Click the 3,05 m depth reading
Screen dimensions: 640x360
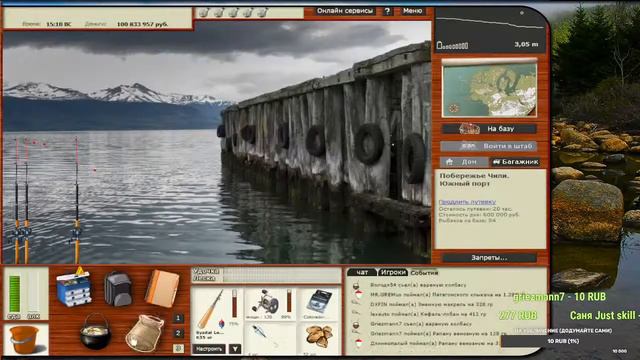(x=526, y=44)
